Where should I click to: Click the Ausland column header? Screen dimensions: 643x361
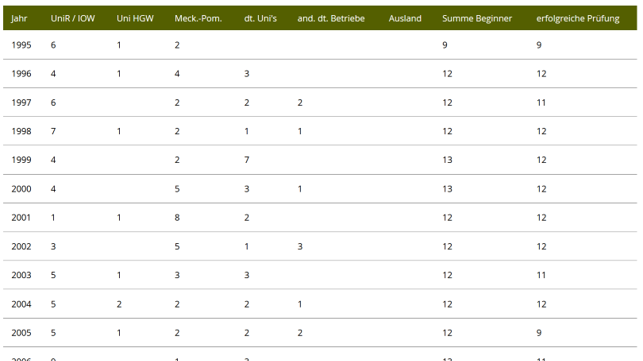point(405,18)
